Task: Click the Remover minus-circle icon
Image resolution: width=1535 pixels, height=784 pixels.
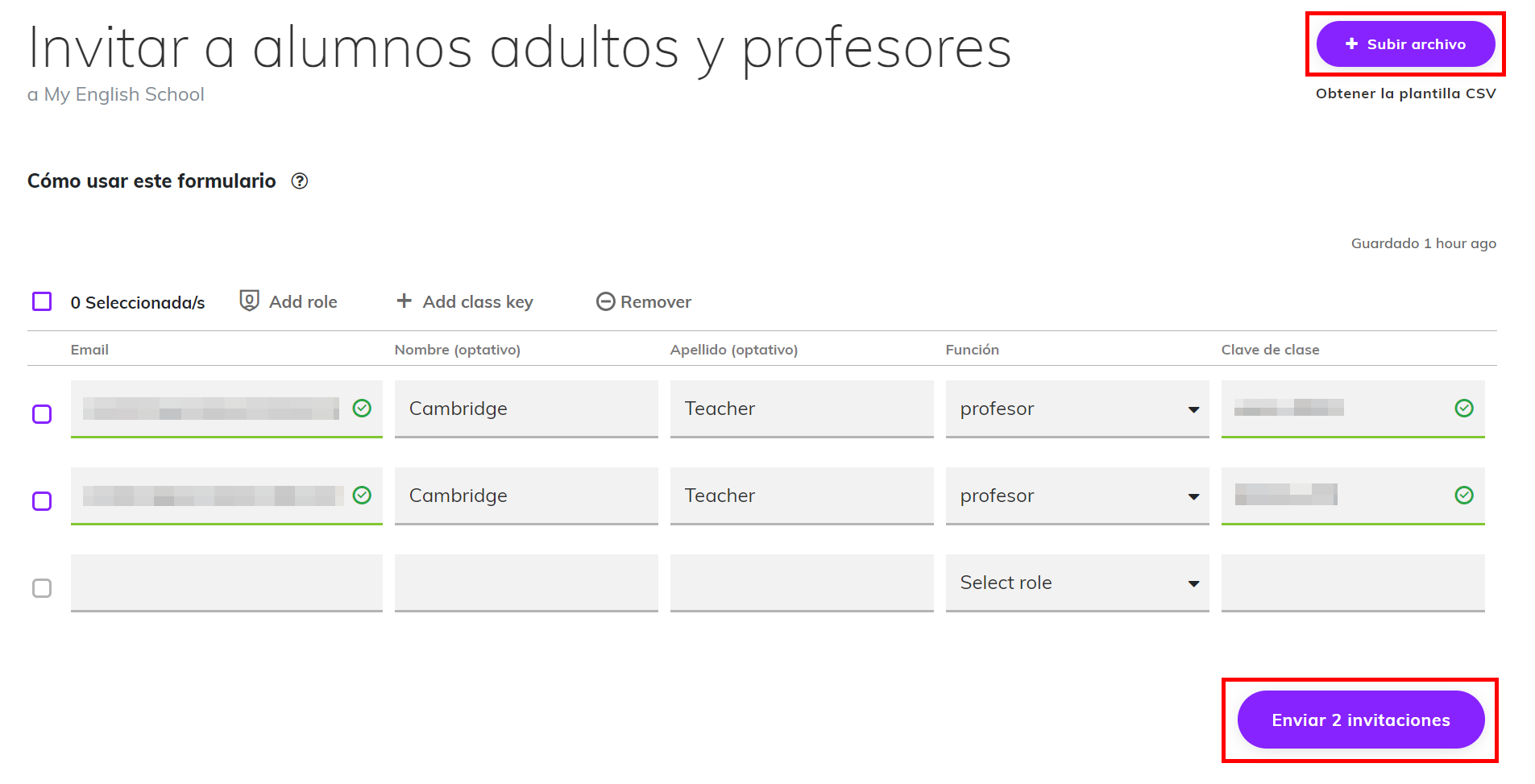Action: point(606,301)
